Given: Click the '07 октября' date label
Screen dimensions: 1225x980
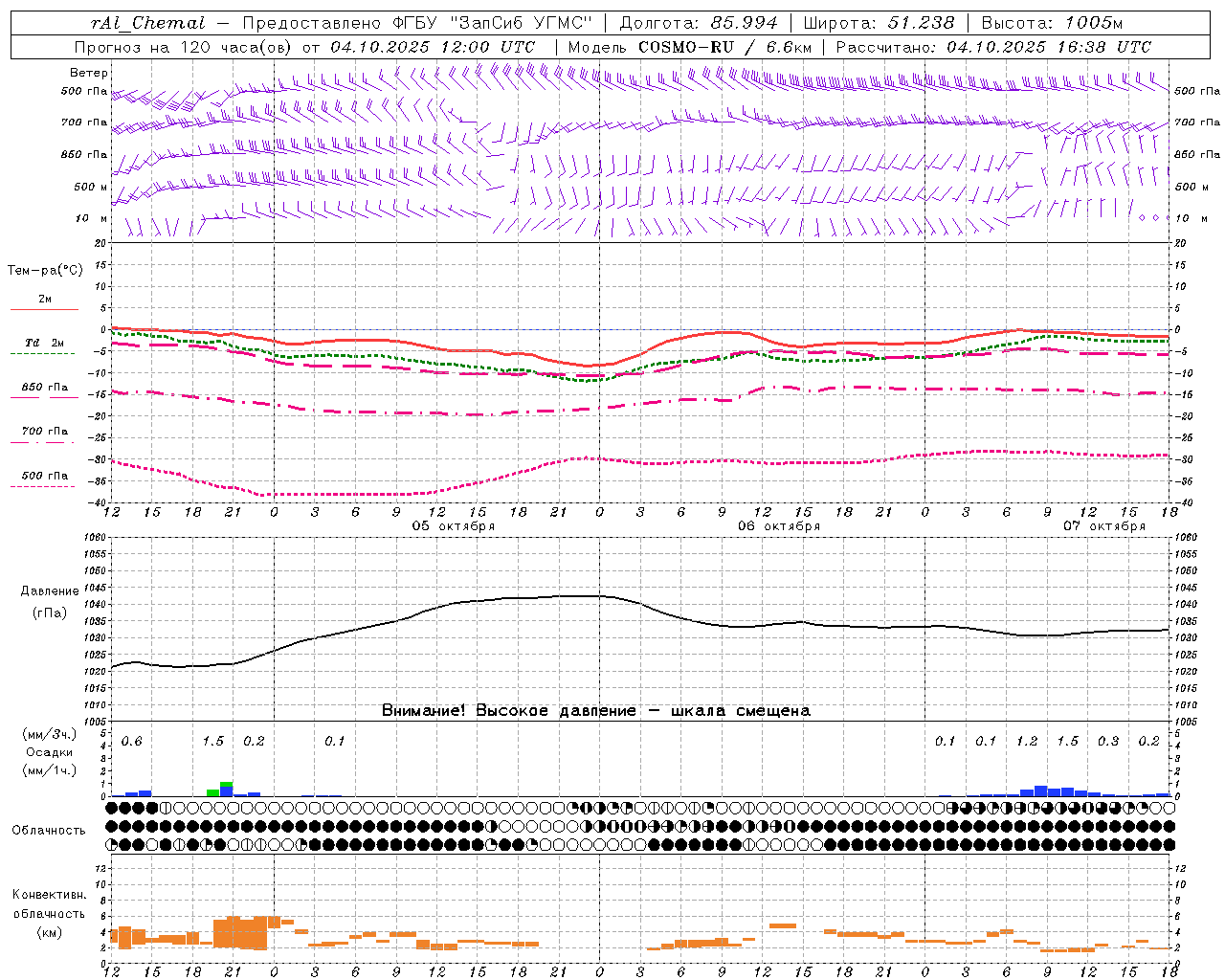Looking at the screenshot, I should coord(1104,525).
